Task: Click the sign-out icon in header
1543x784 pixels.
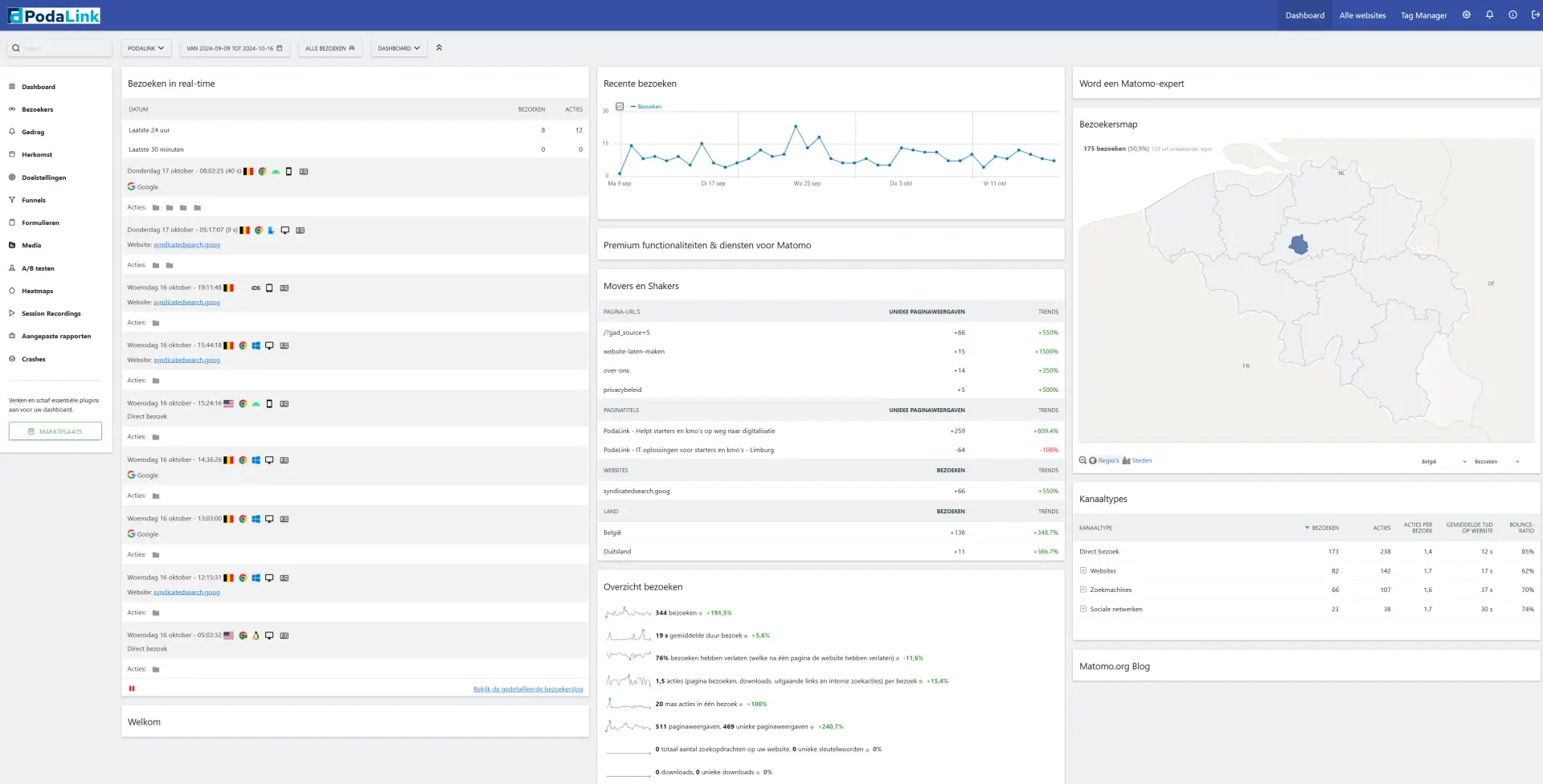Action: pos(1536,15)
